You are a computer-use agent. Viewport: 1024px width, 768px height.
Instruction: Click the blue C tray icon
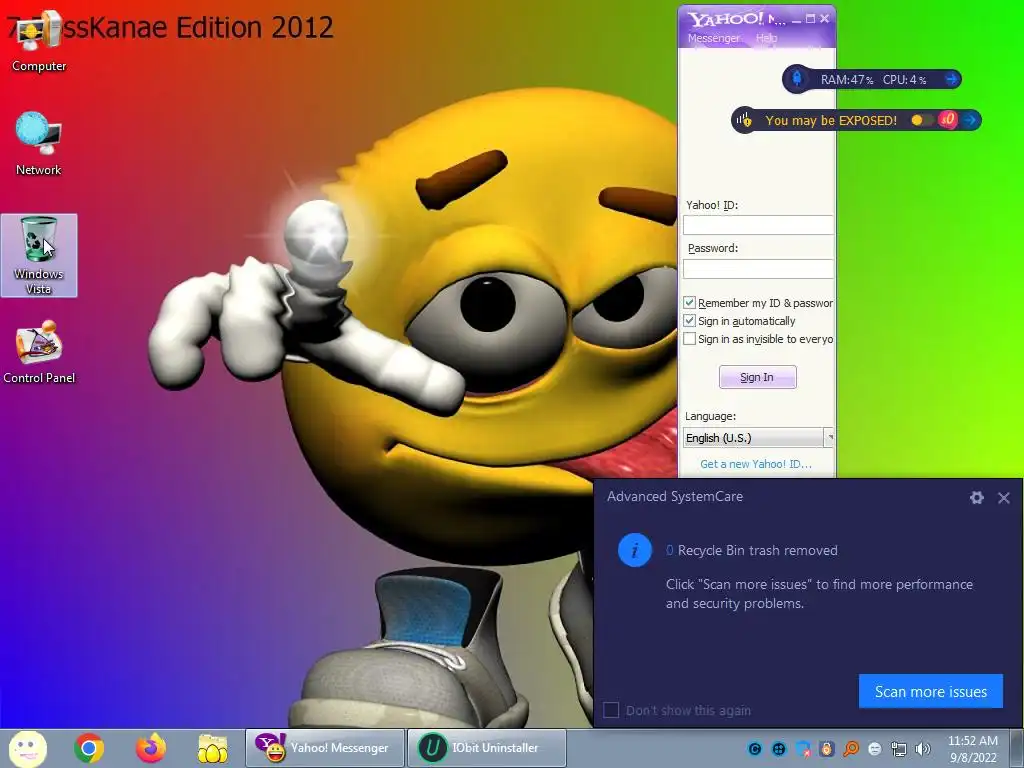pyautogui.click(x=755, y=749)
